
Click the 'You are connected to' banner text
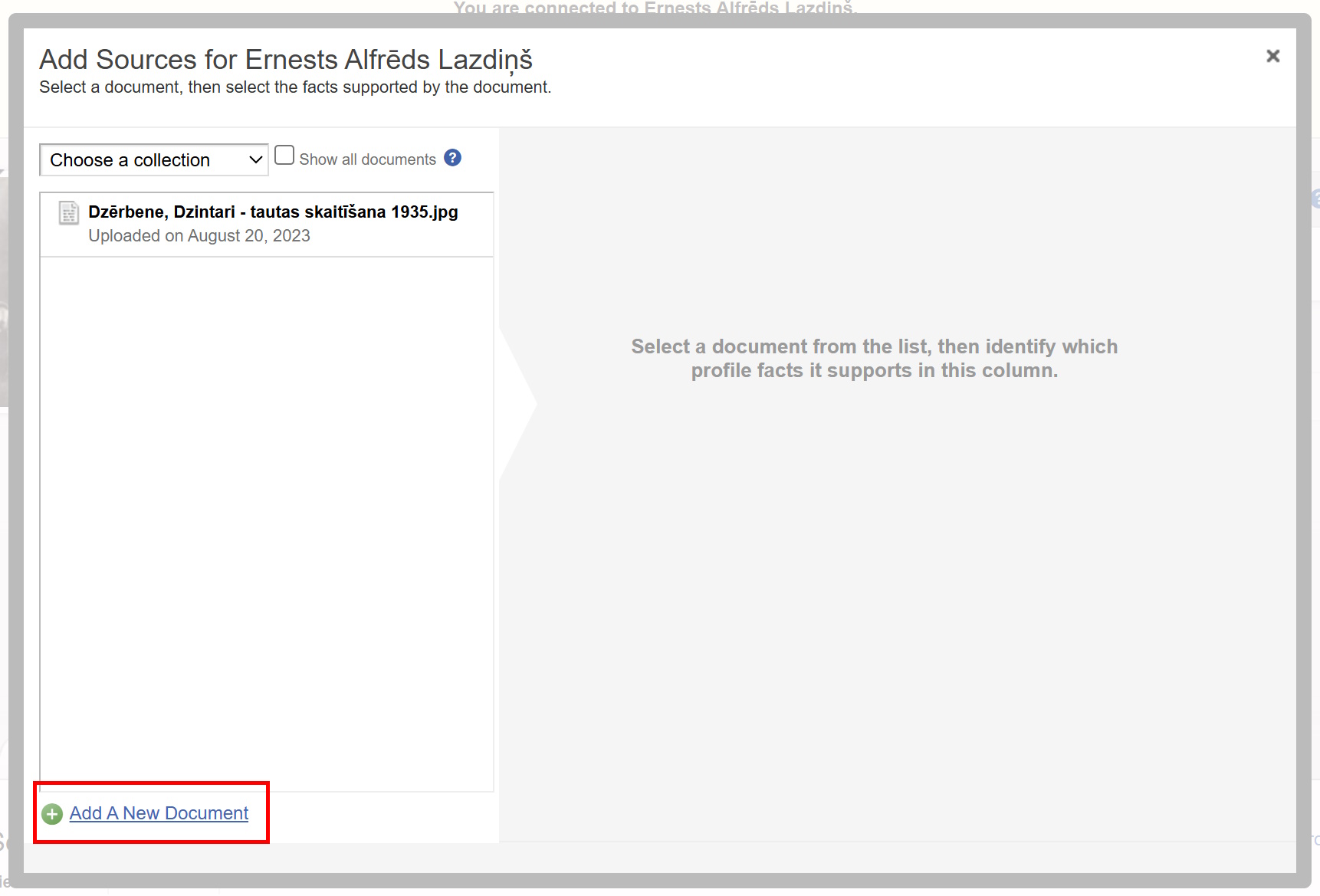[655, 8]
